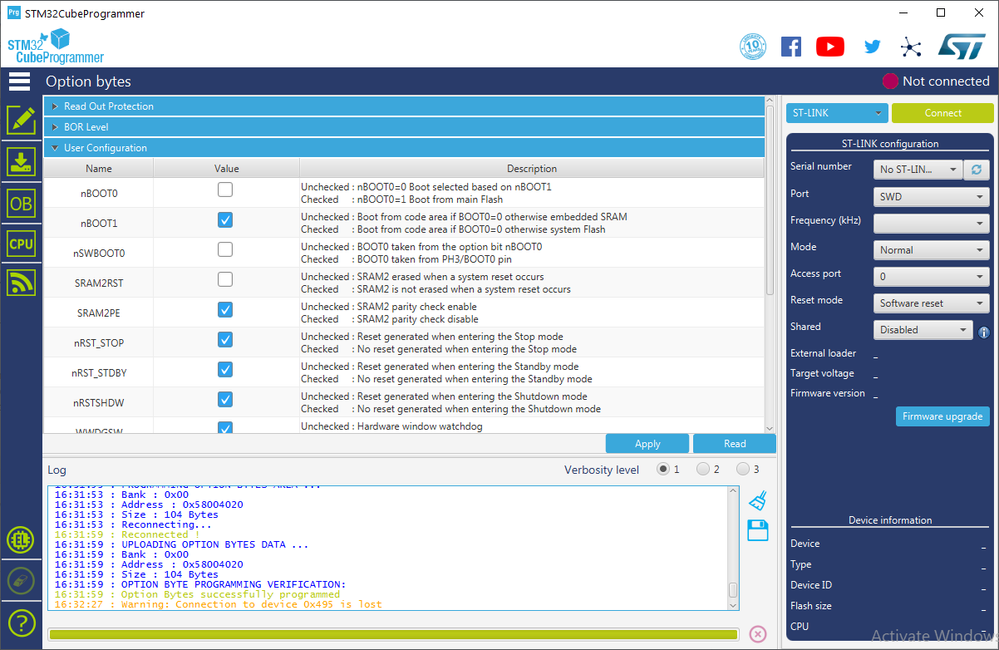Uncheck the nBOOT1 checkbox
The height and width of the screenshot is (650, 999).
point(225,220)
